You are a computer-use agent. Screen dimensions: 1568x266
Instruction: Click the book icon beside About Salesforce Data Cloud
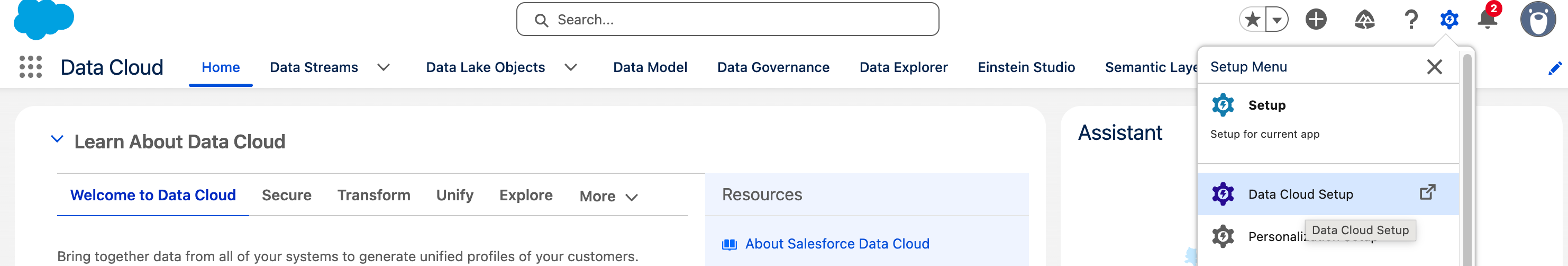(x=729, y=245)
